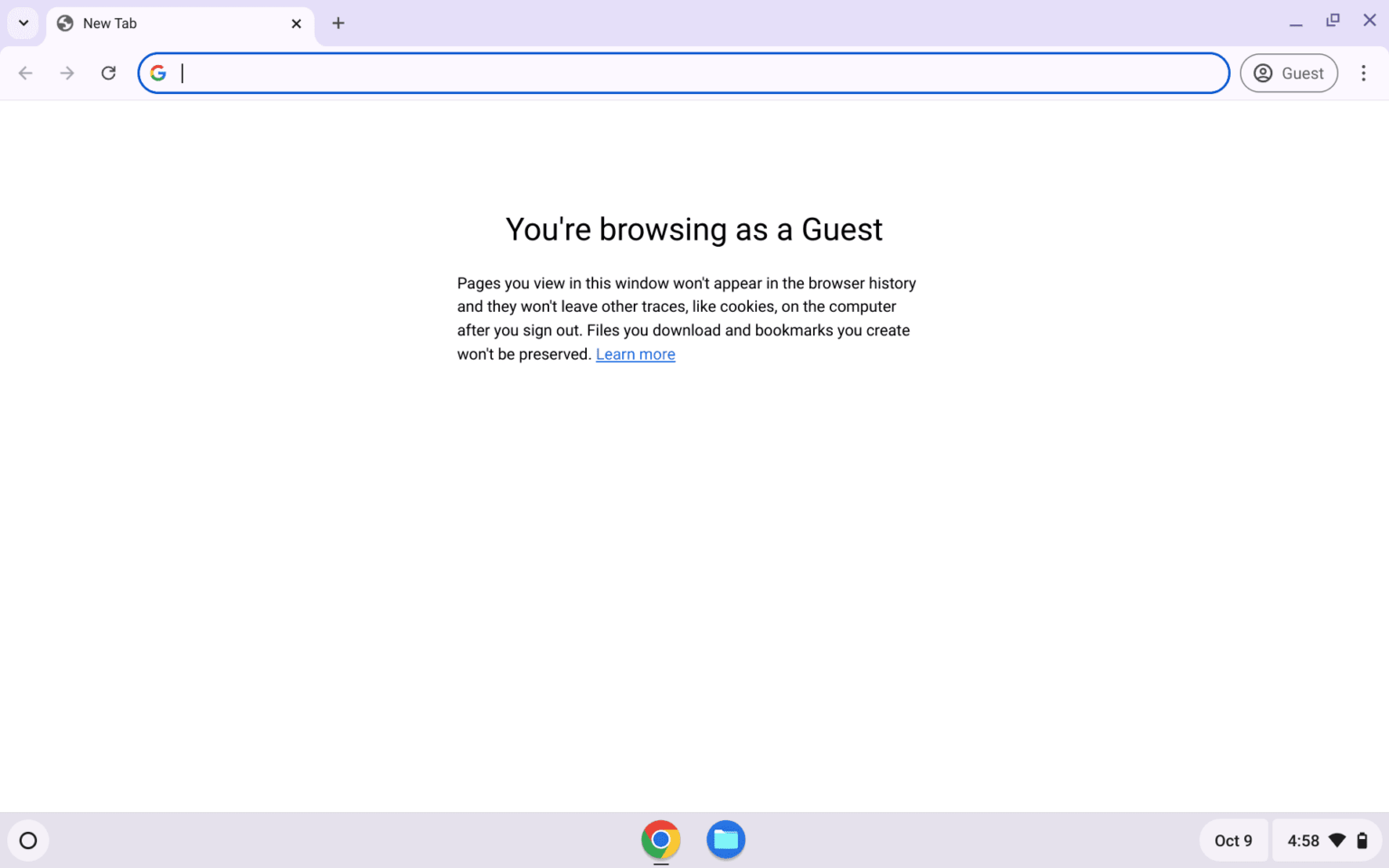Click the battery status icon
This screenshot has height=868, width=1389.
pos(1362,841)
